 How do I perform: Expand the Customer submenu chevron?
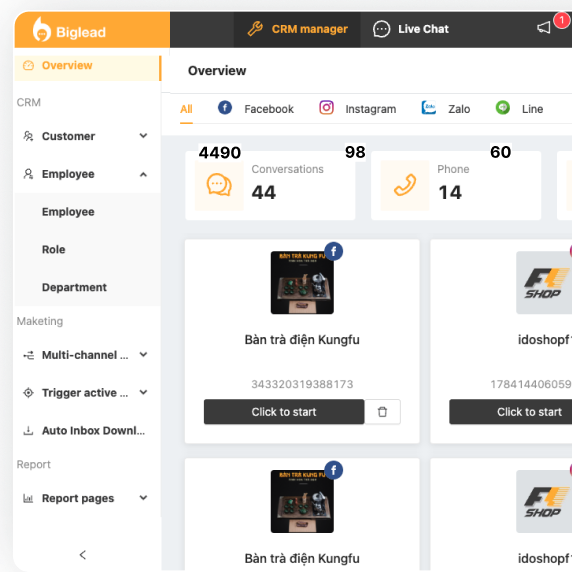point(143,136)
